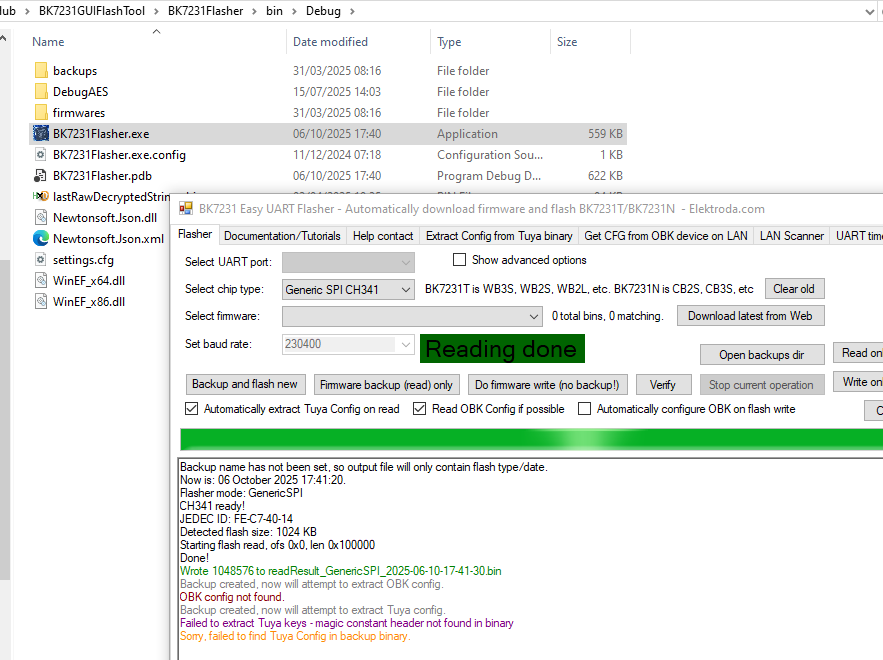
Task: Select BK7231Flasher.exe.config file icon
Action: click(x=41, y=154)
